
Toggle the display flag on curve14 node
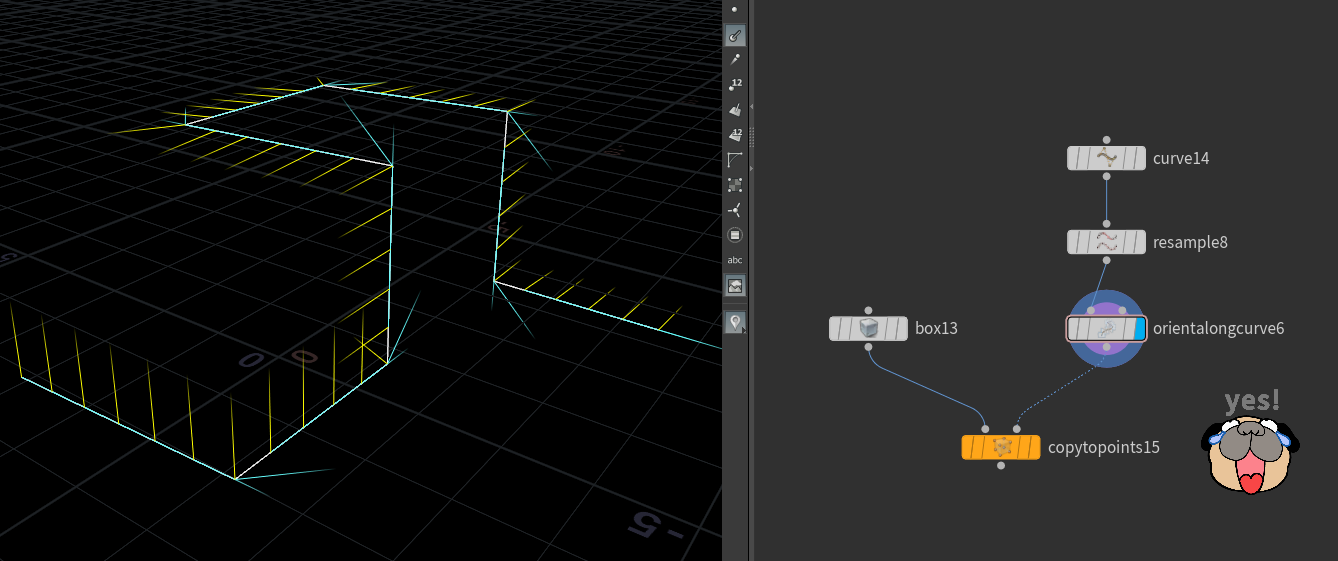(x=1138, y=158)
